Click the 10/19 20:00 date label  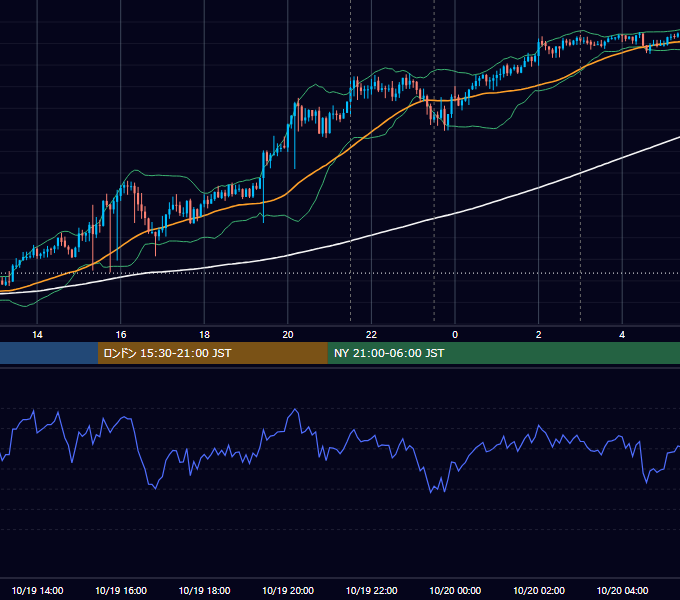pyautogui.click(x=288, y=590)
